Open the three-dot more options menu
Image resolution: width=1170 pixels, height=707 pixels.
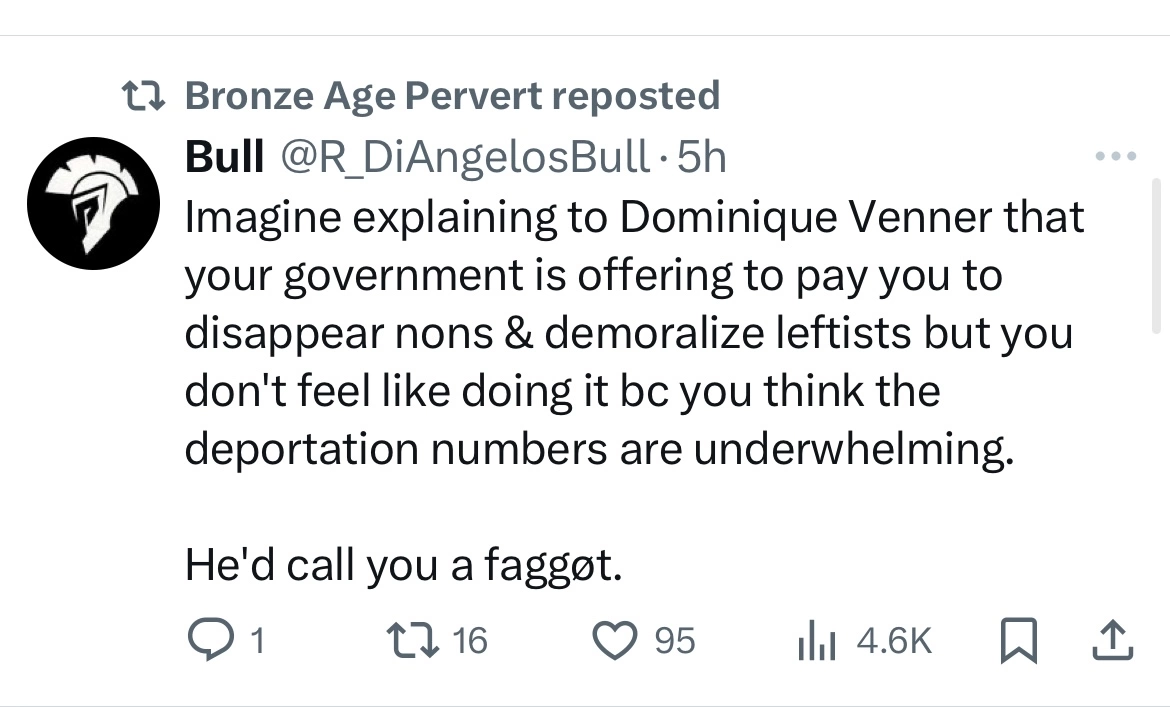(1116, 156)
